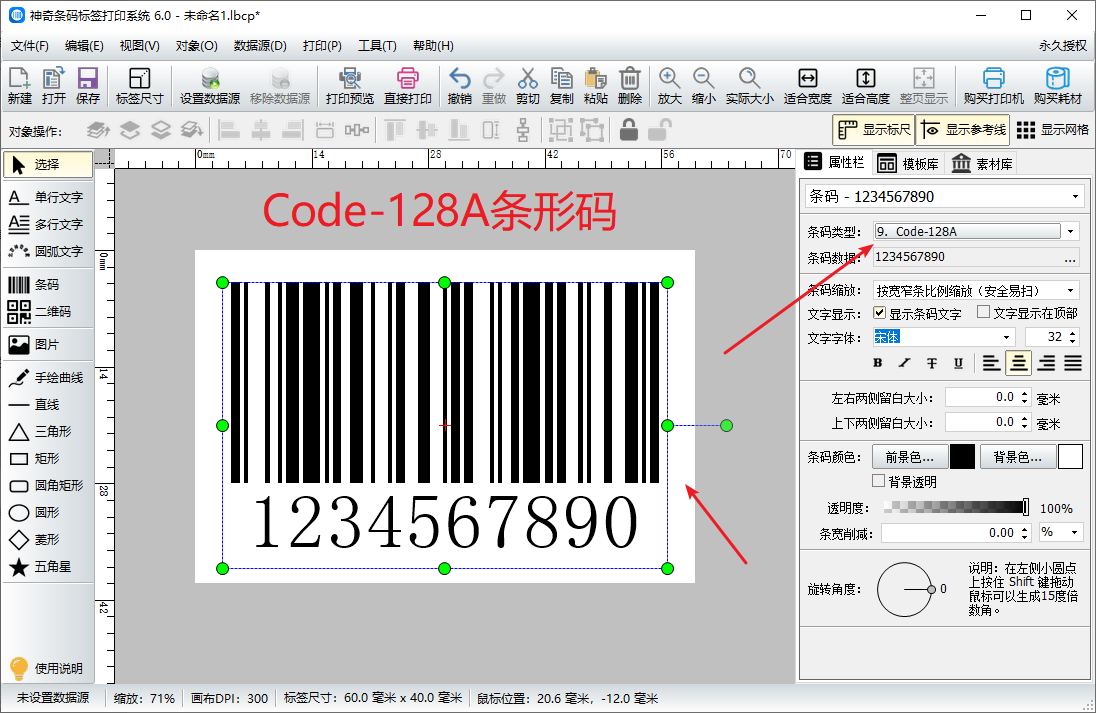Image resolution: width=1096 pixels, height=713 pixels.
Task: Copy selection with 复制 icon
Action: [x=561, y=85]
